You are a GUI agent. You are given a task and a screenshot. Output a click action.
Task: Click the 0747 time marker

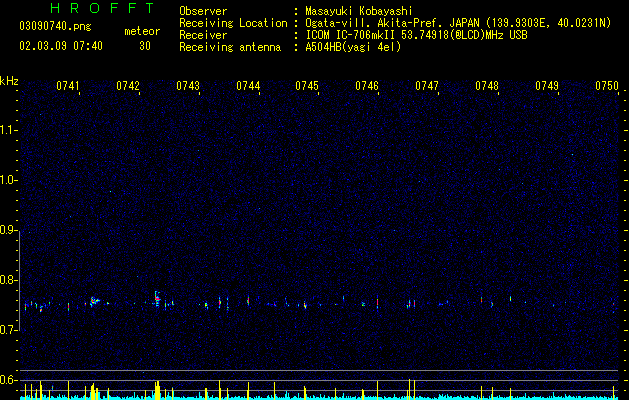pyautogui.click(x=427, y=86)
